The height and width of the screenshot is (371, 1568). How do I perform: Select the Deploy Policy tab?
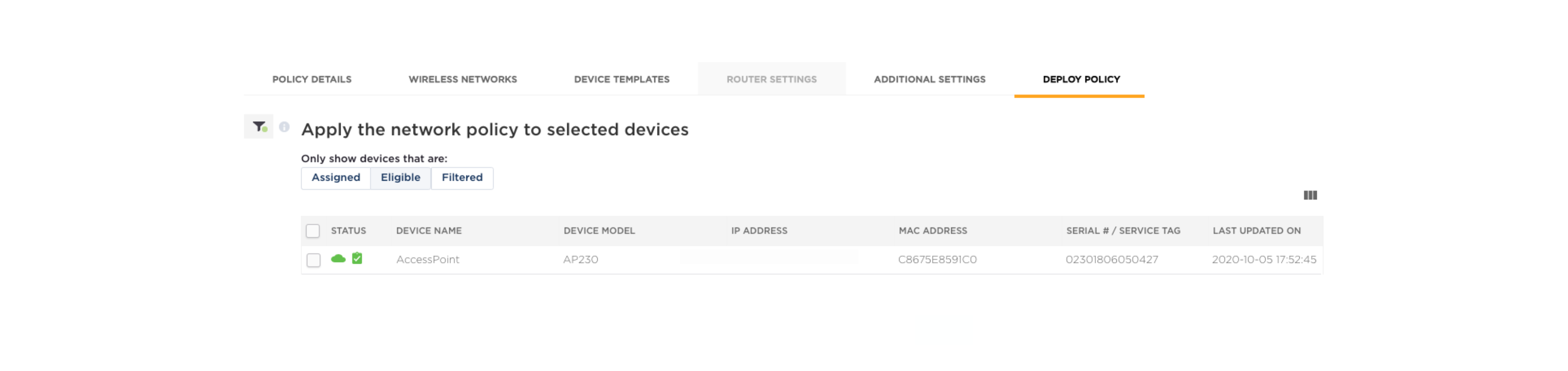click(1080, 79)
